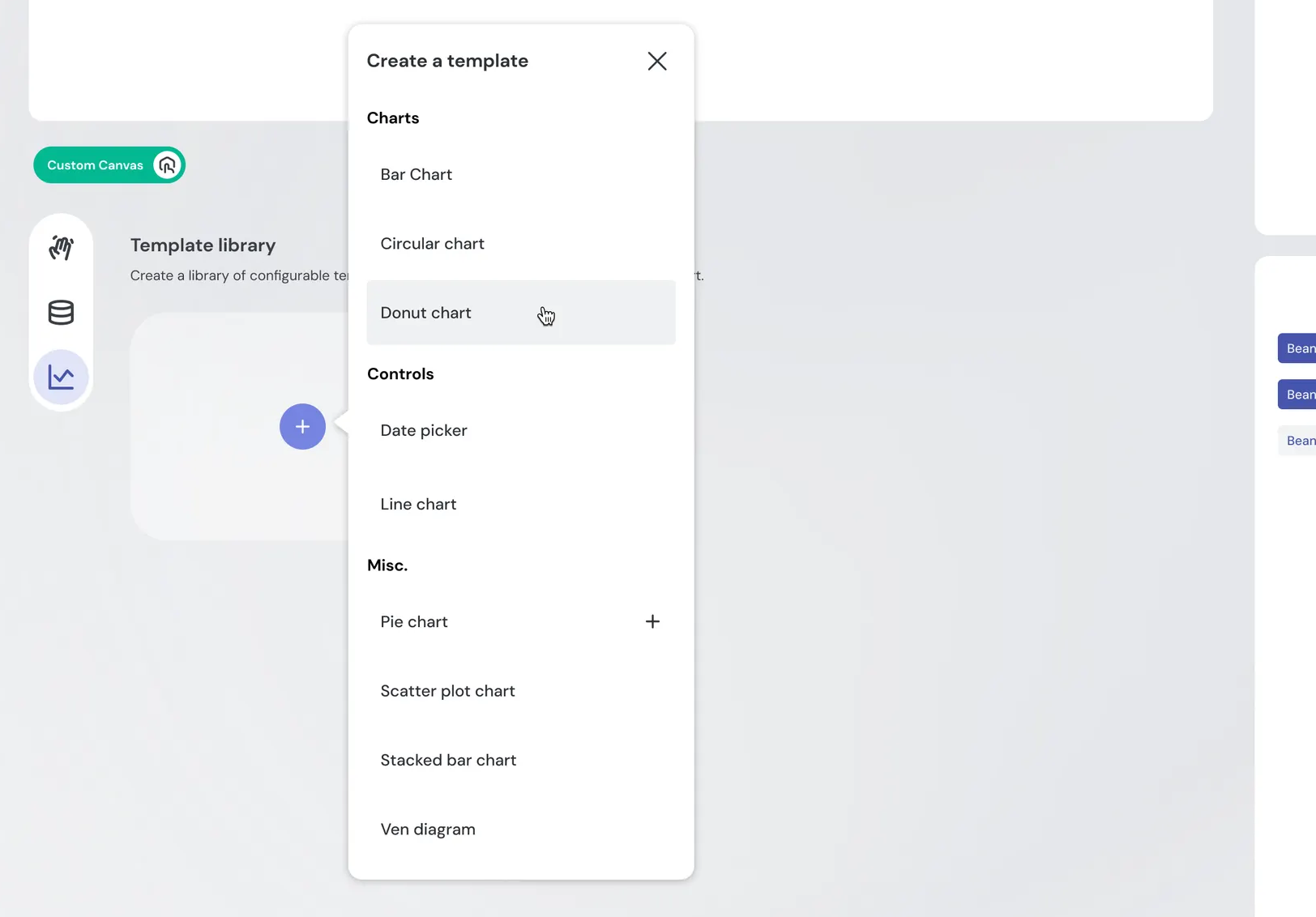Open the waving hand welcome section
Viewport: 1316px width, 917px height.
tap(61, 248)
